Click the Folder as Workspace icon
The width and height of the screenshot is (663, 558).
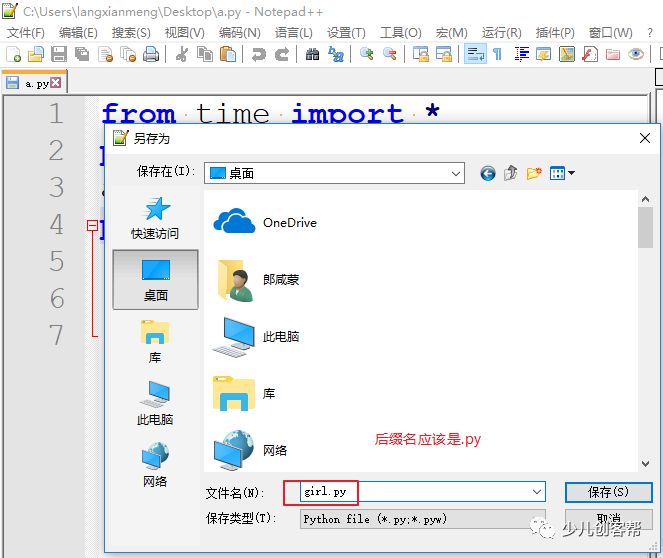click(613, 54)
